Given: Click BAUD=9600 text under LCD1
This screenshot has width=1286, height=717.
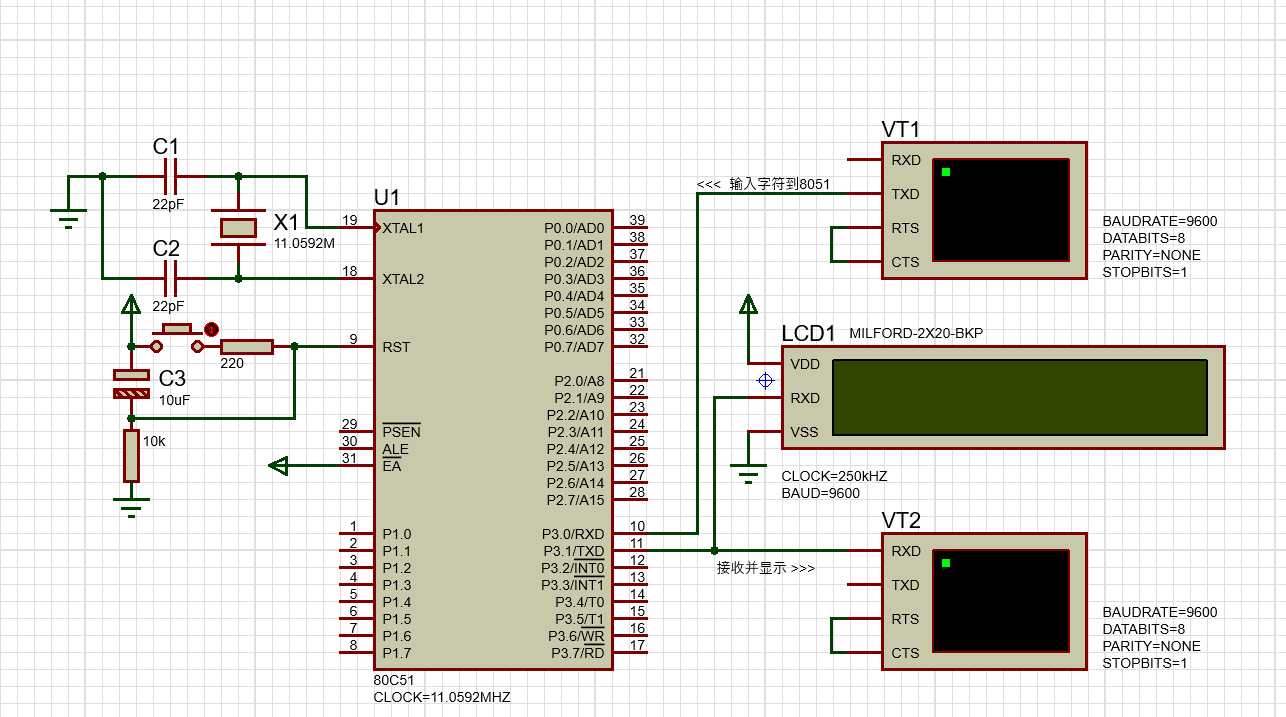Looking at the screenshot, I should tap(820, 493).
